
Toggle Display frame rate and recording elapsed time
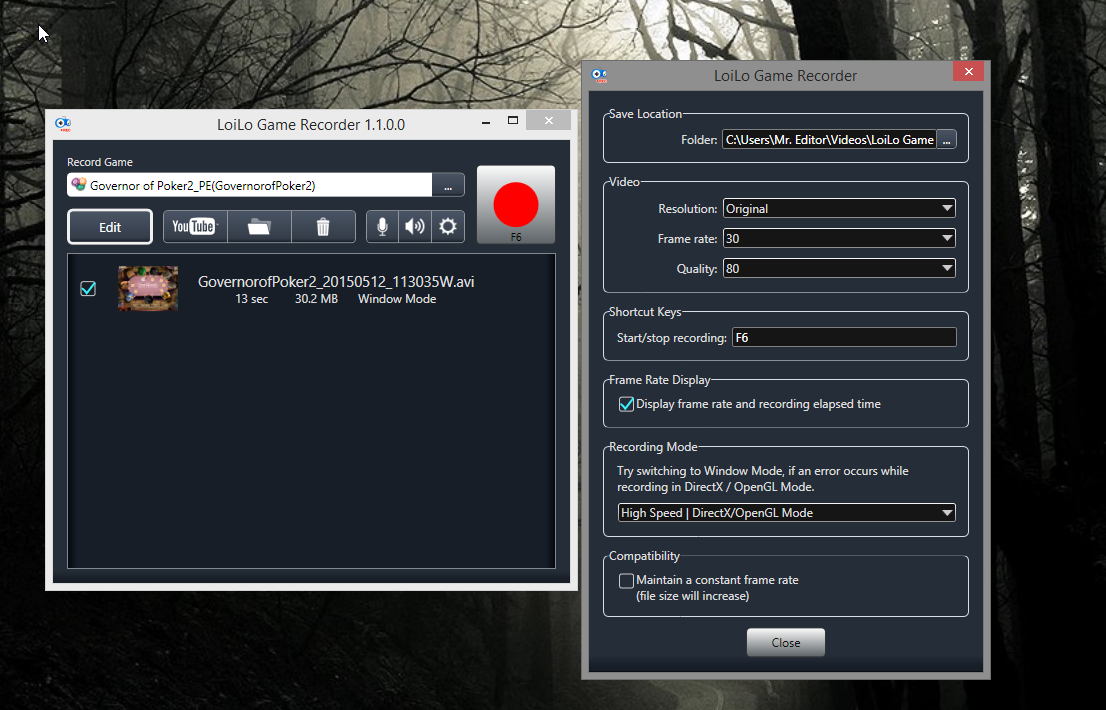[626, 404]
